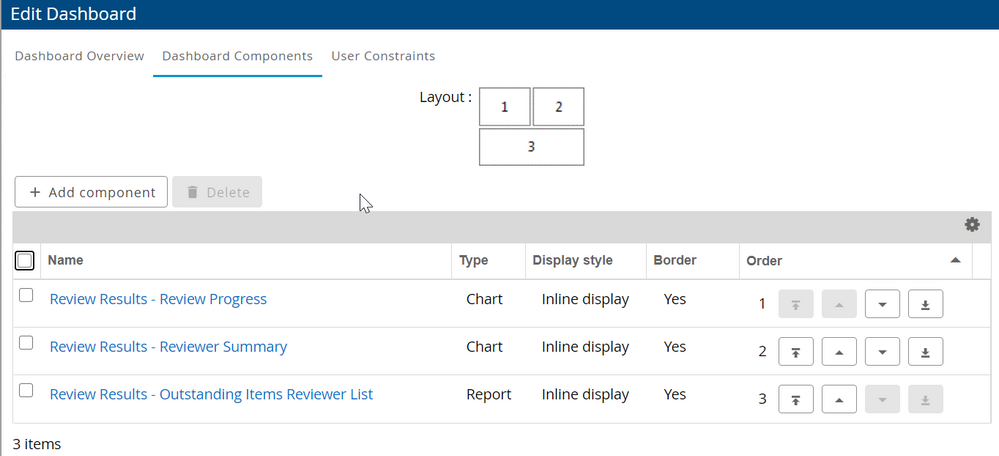Toggle the select-all header checkbox
Image resolution: width=999 pixels, height=456 pixels.
click(25, 261)
